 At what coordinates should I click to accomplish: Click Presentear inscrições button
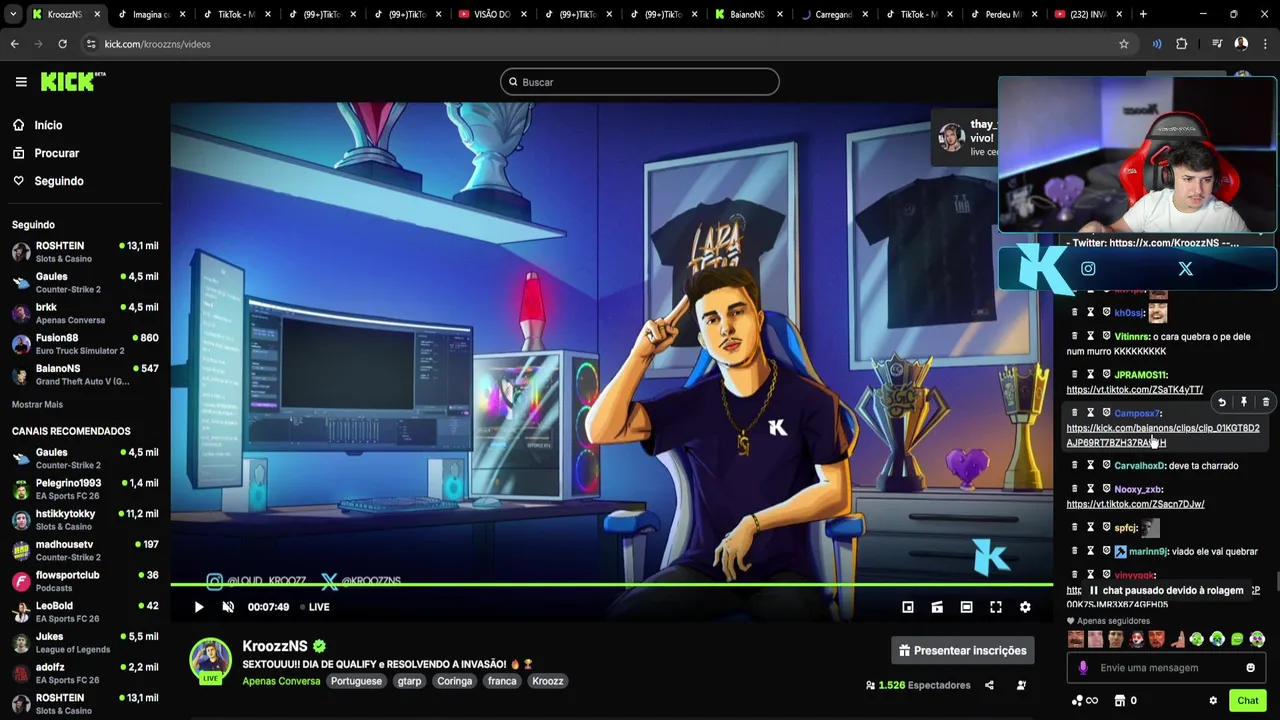click(963, 651)
